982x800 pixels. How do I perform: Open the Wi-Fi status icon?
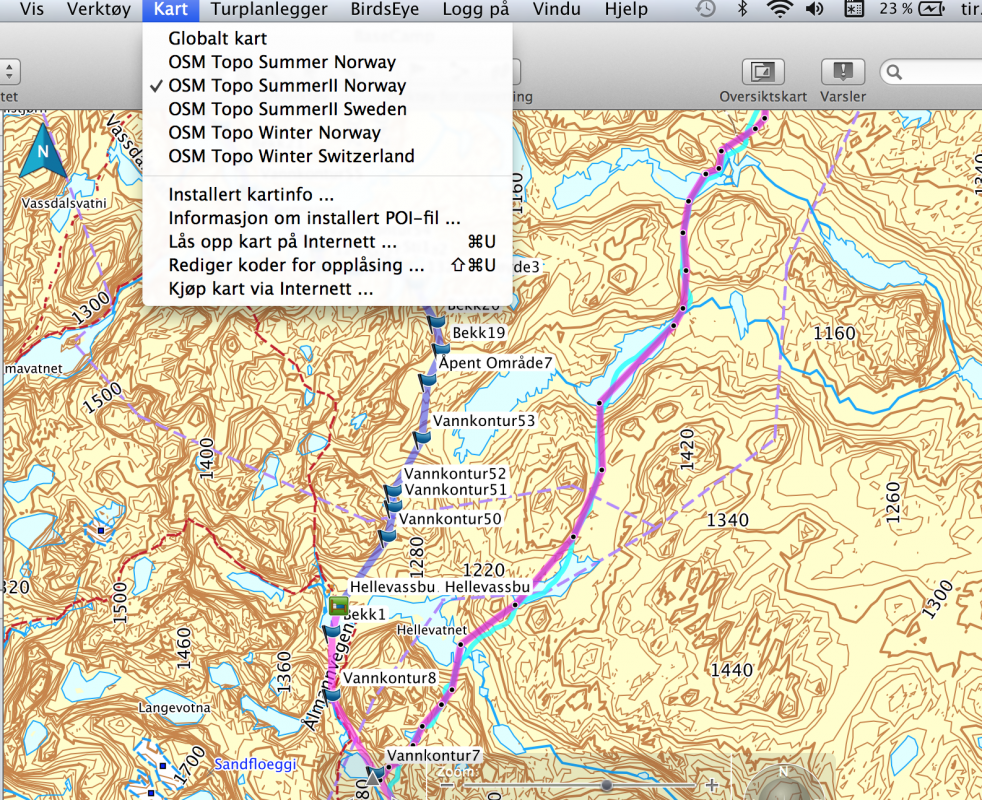pyautogui.click(x=778, y=10)
